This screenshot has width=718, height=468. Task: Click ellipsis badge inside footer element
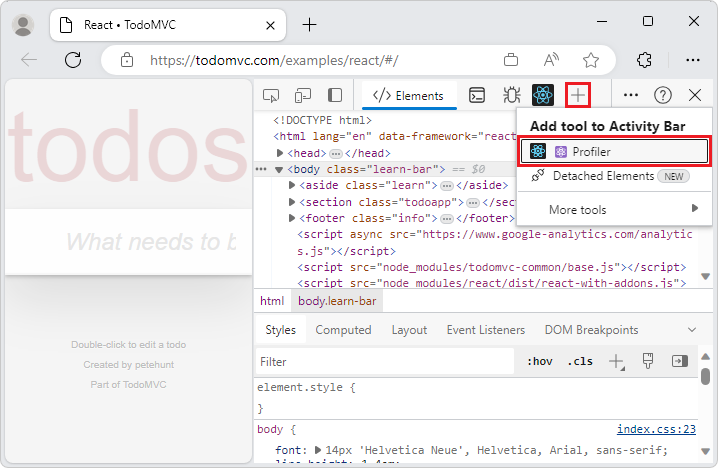click(x=447, y=218)
